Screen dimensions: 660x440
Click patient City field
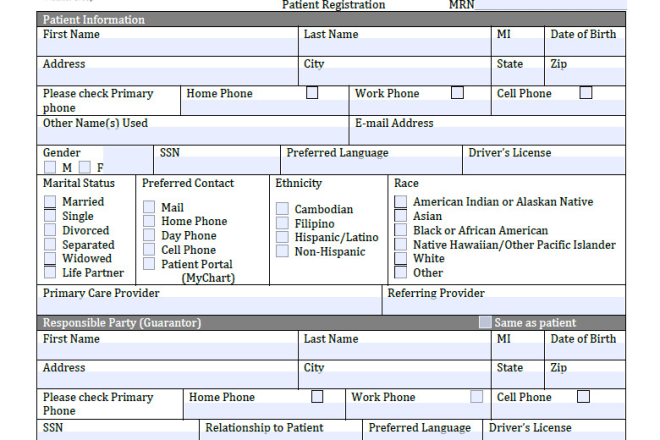click(x=395, y=77)
